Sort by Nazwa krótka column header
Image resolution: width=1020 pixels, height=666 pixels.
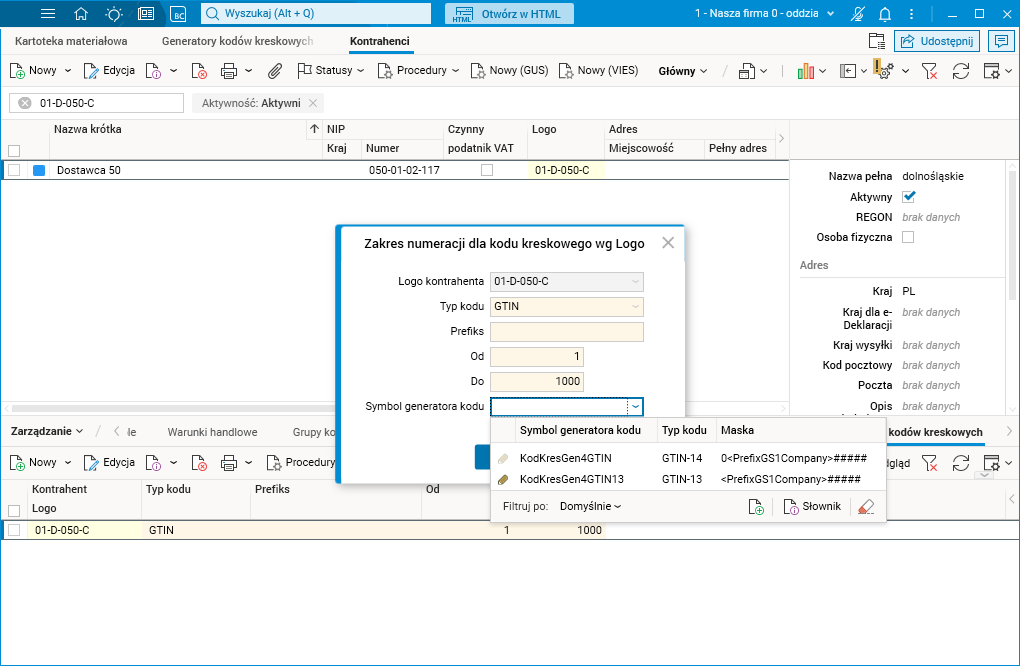tap(88, 129)
